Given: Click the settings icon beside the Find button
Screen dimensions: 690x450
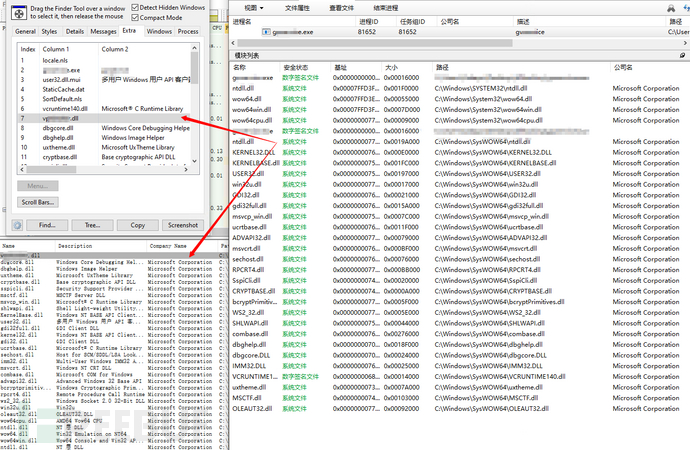Looking at the screenshot, I should (x=18, y=225).
